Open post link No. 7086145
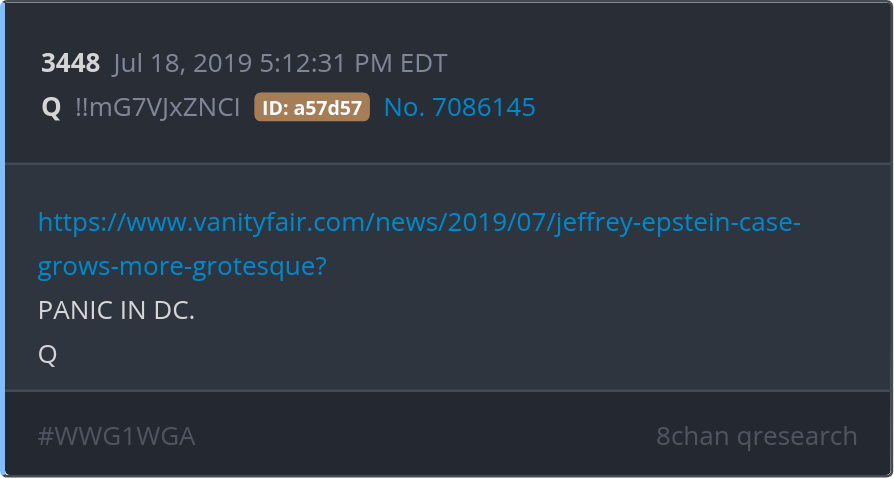Screen dimensions: 894x478 point(460,107)
